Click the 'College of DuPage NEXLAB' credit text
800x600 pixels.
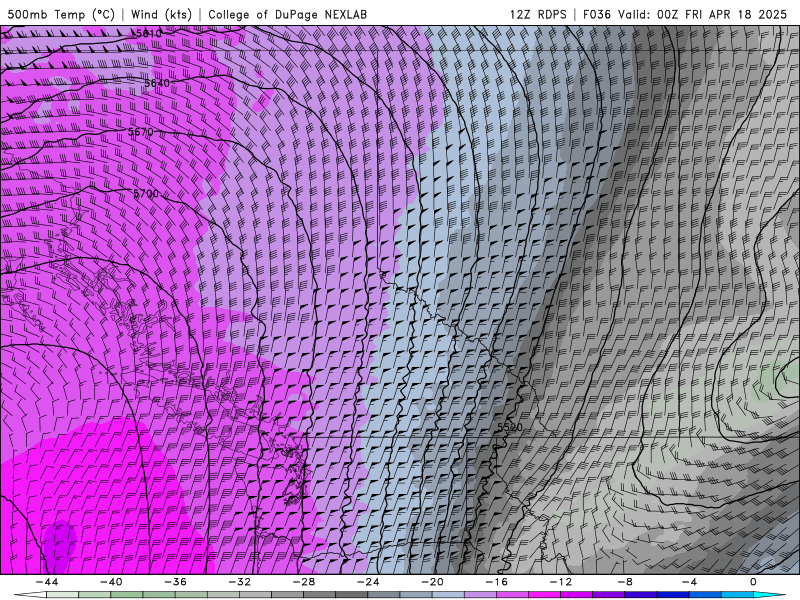click(x=287, y=14)
